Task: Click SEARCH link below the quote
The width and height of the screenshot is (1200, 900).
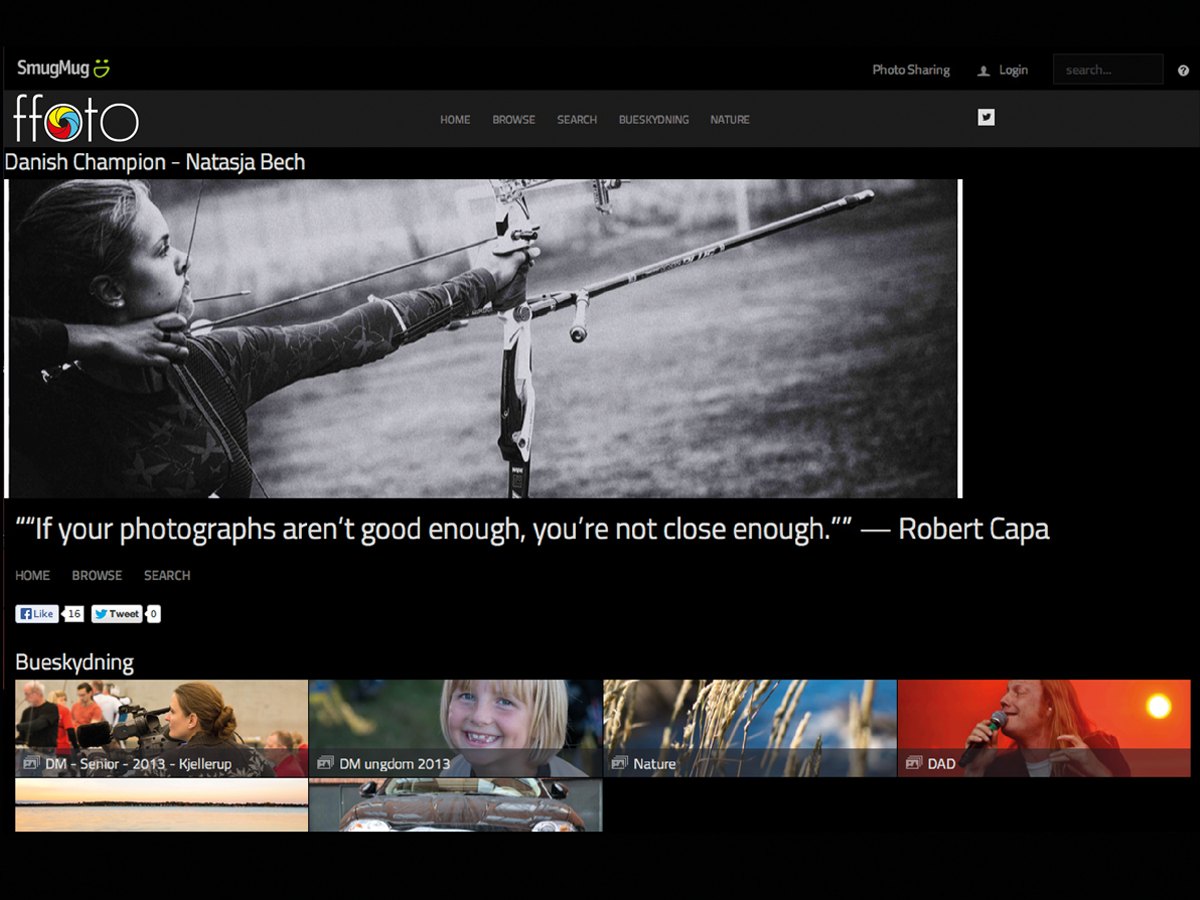Action: point(167,575)
